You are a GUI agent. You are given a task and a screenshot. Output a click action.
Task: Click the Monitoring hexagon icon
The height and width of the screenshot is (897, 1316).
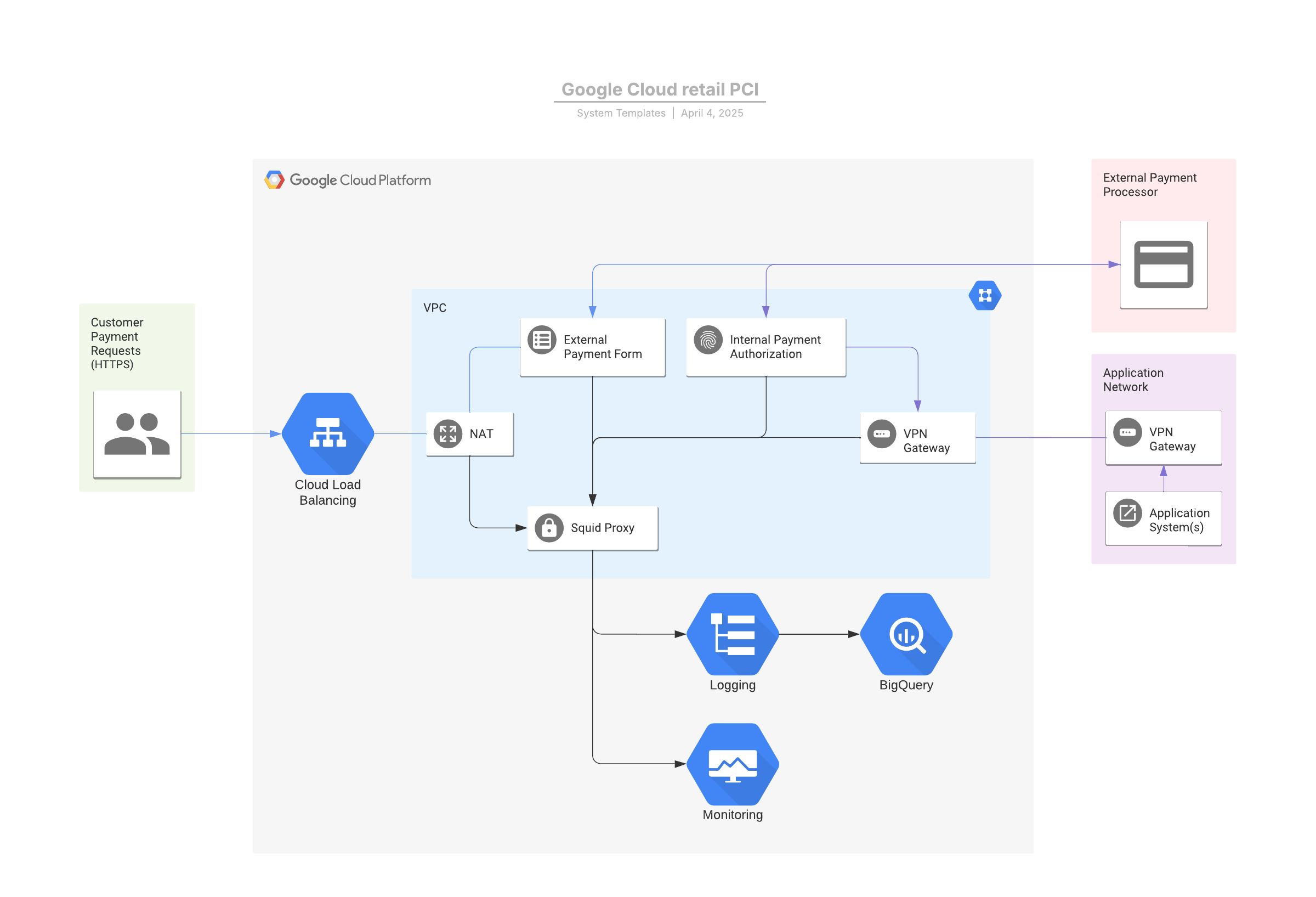[732, 763]
